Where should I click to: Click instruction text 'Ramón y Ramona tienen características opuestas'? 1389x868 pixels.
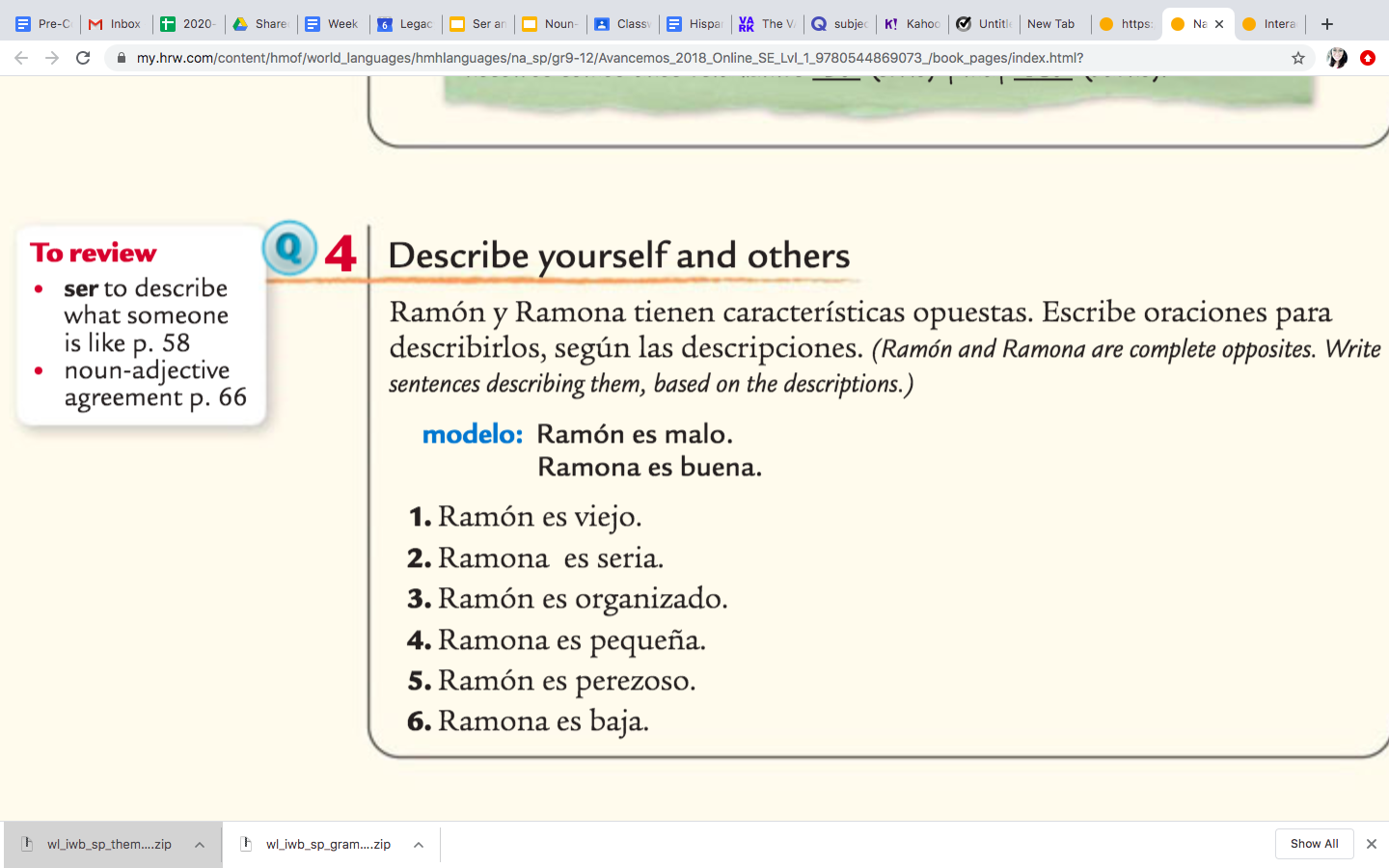pos(711,312)
